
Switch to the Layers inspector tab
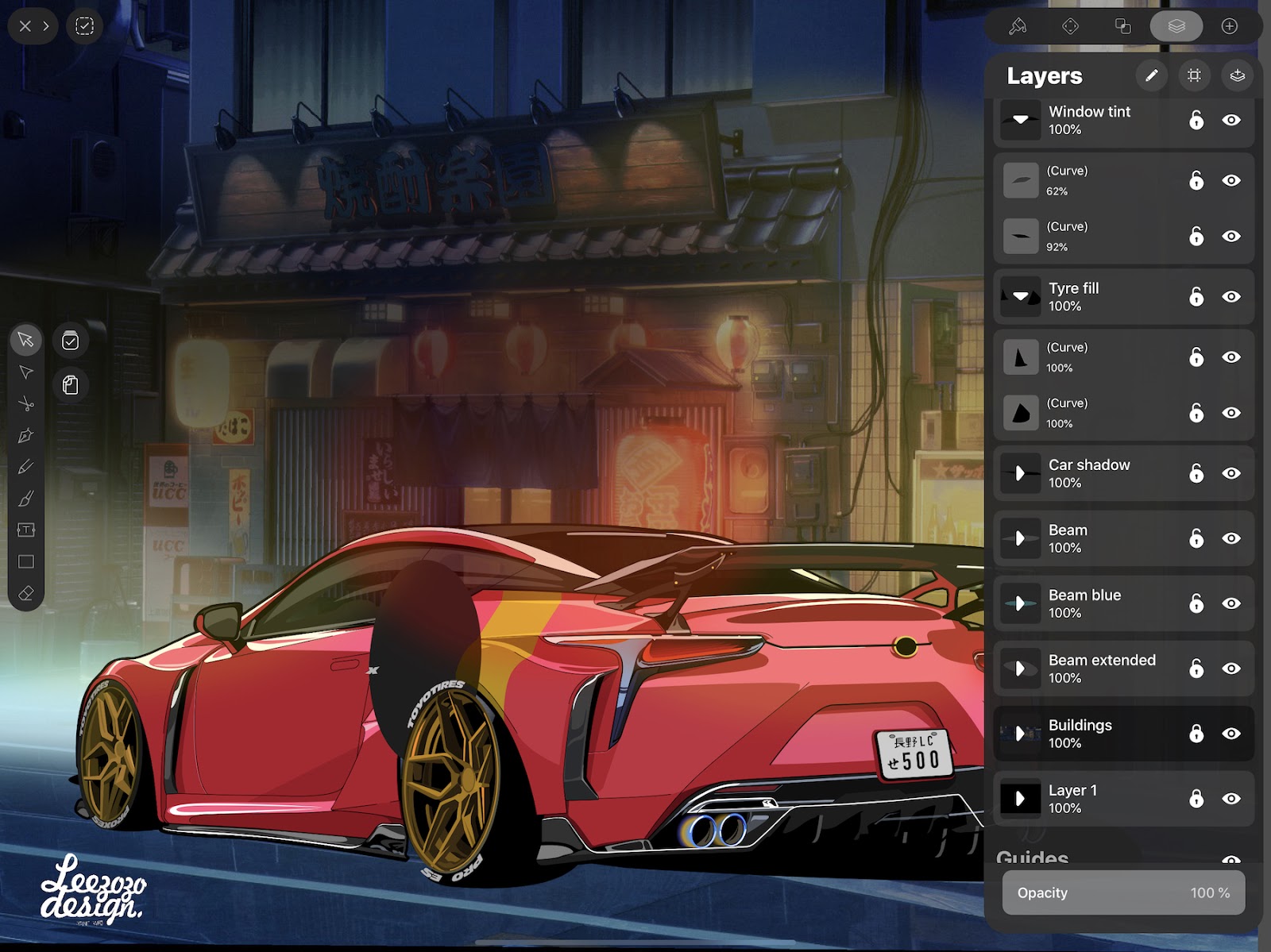[1176, 26]
